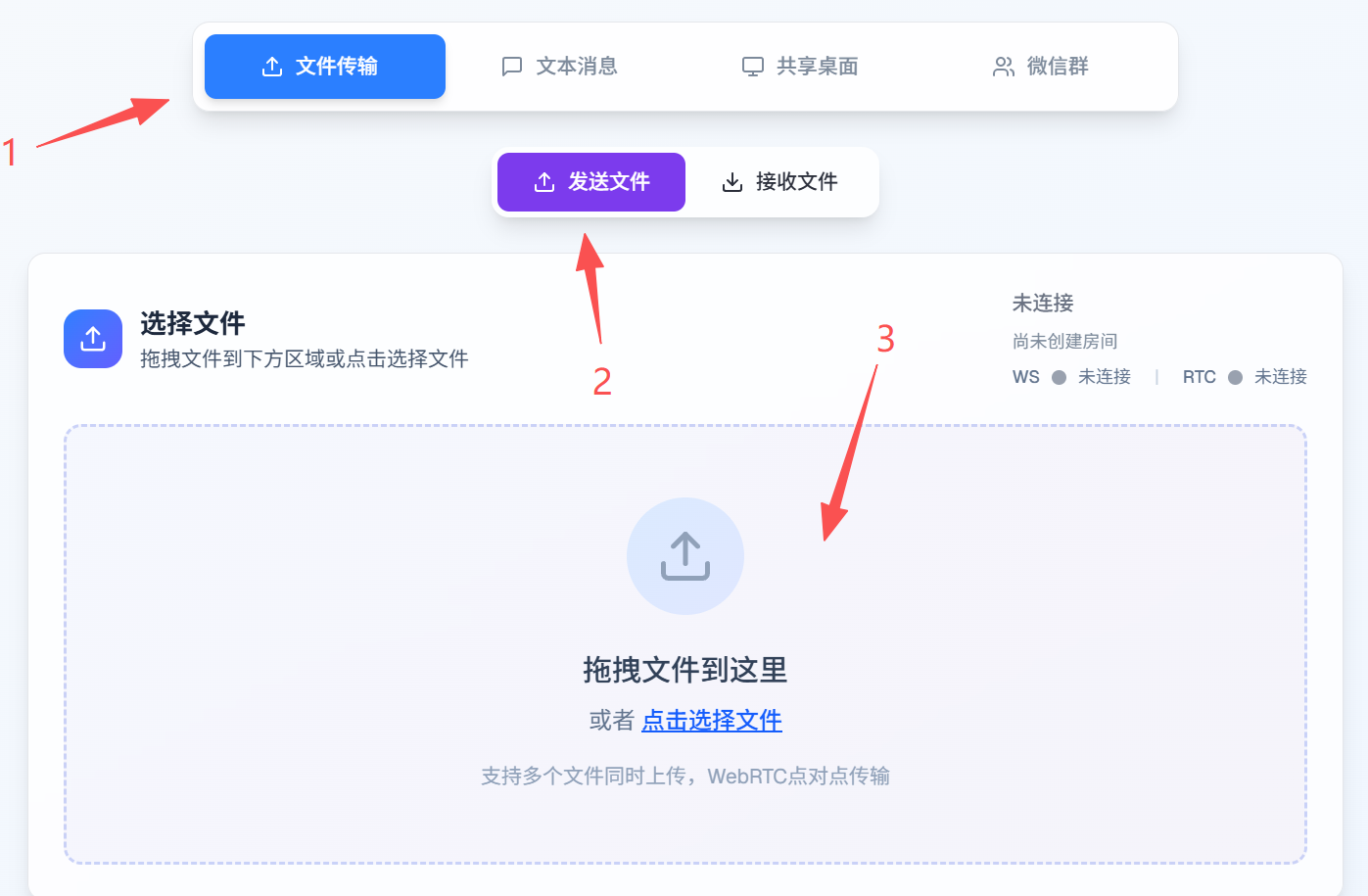Click the RTC connection status dot
Viewport: 1368px width, 896px height.
coord(1235,377)
